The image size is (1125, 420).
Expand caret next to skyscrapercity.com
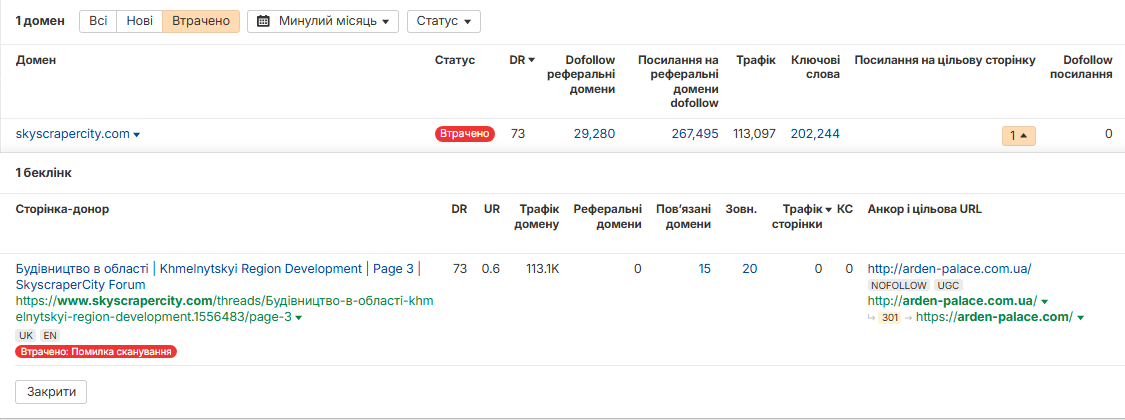(x=136, y=134)
